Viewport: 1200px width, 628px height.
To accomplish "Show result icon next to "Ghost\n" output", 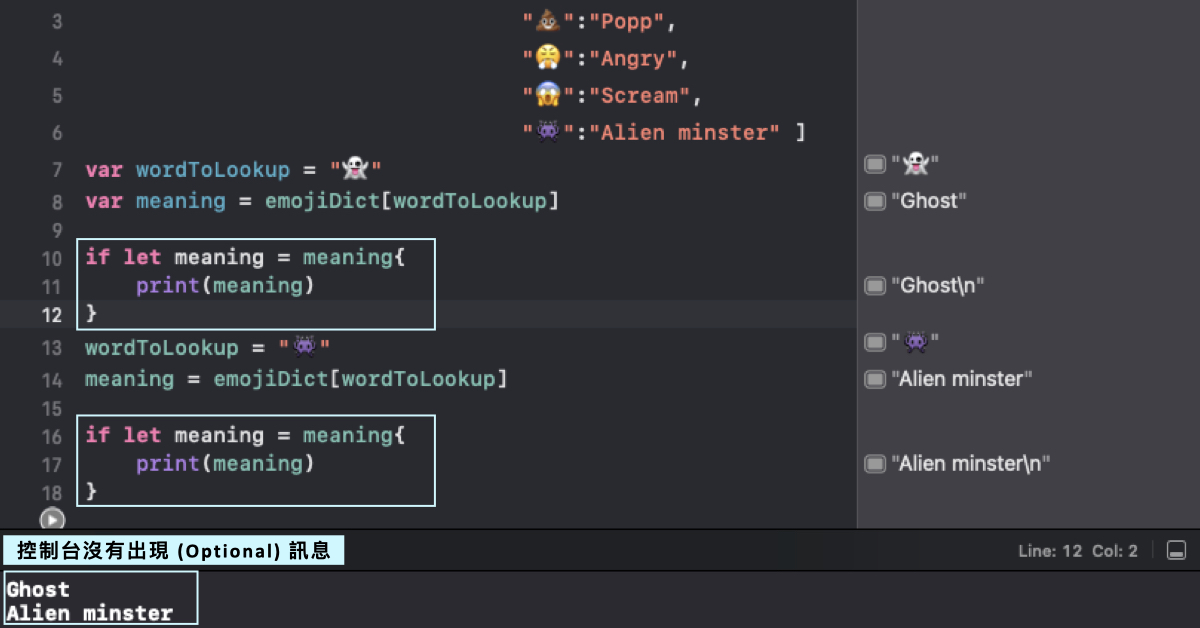I will tap(876, 286).
